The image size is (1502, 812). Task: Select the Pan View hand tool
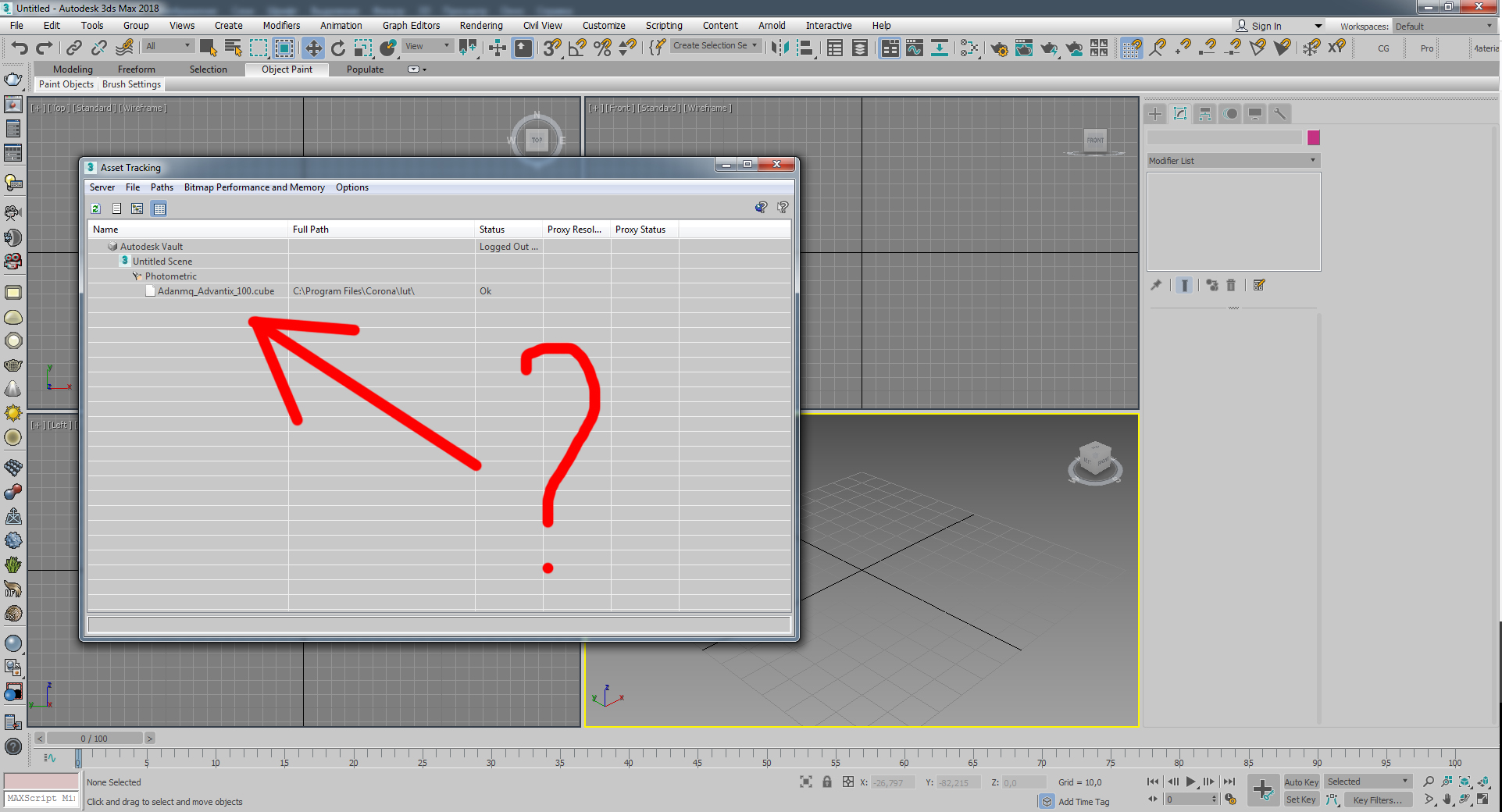click(x=1447, y=800)
